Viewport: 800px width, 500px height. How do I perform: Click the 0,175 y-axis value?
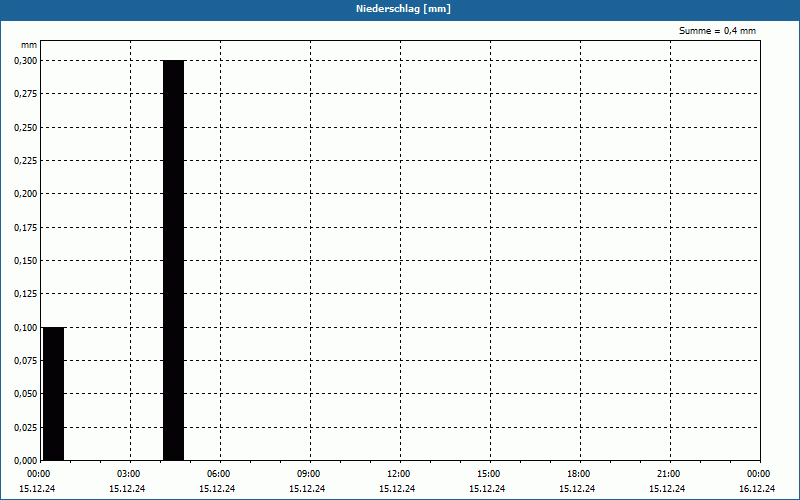(x=26, y=228)
